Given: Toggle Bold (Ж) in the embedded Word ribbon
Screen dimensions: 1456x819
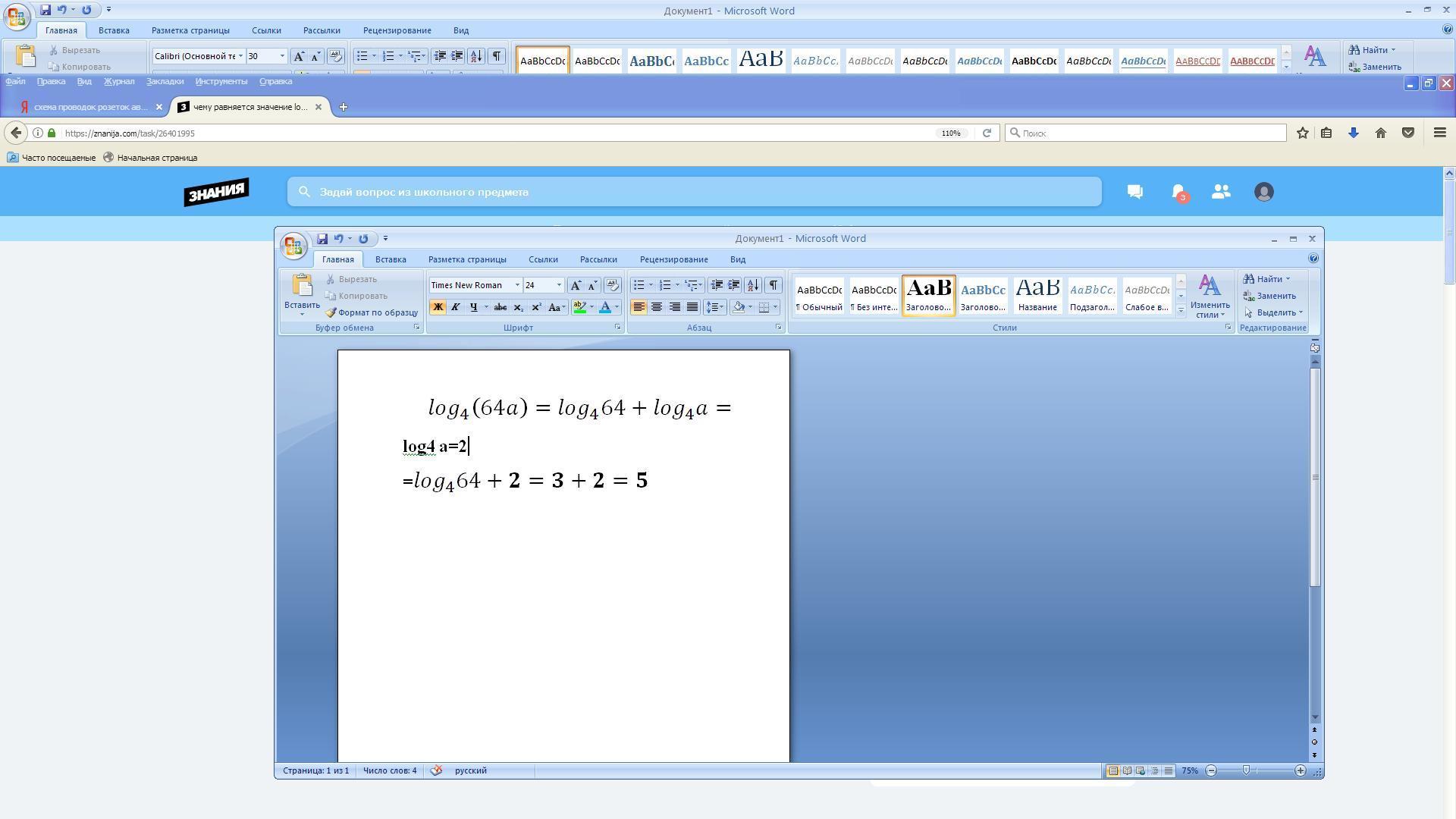Looking at the screenshot, I should (438, 307).
